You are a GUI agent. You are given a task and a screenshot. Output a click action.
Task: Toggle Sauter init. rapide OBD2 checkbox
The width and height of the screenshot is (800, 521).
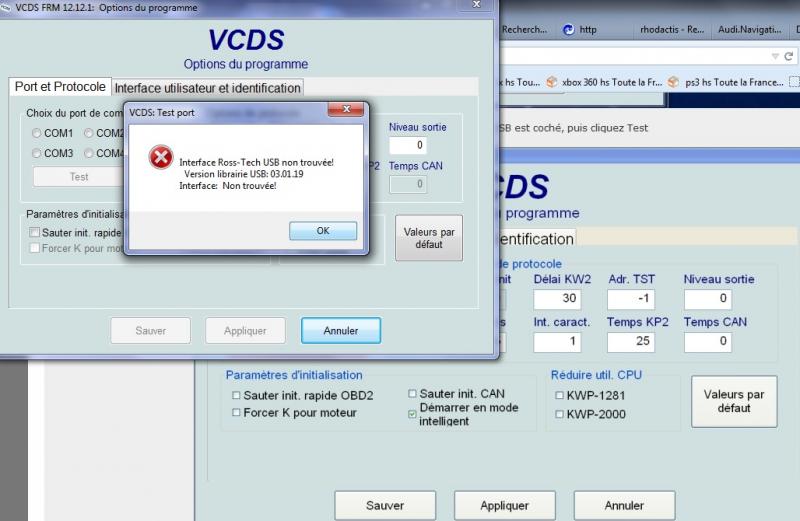236,395
